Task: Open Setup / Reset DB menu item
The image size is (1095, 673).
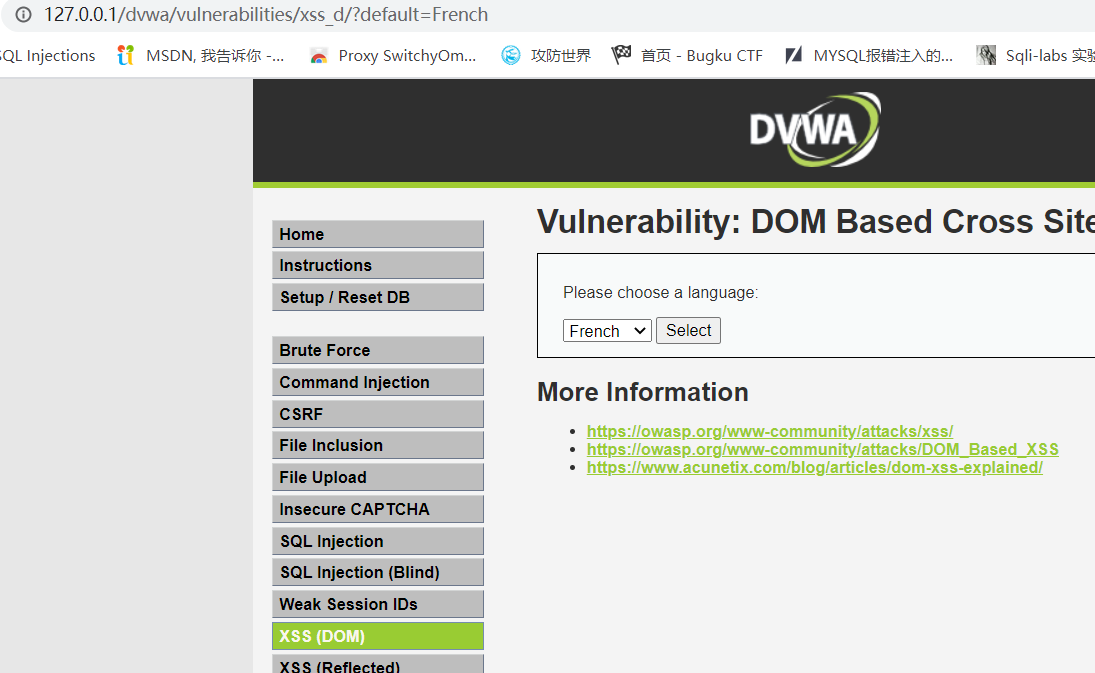Action: click(377, 297)
